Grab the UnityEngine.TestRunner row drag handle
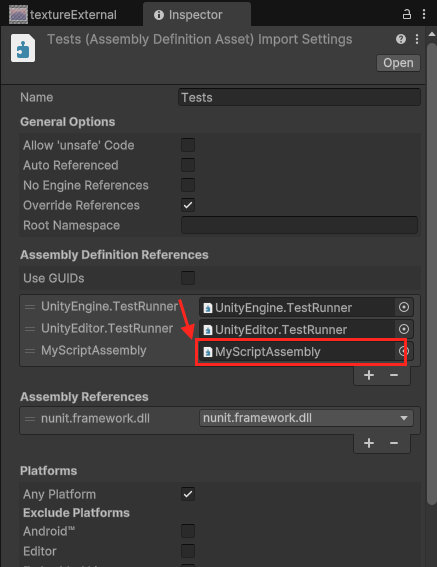437x567 pixels. point(30,307)
